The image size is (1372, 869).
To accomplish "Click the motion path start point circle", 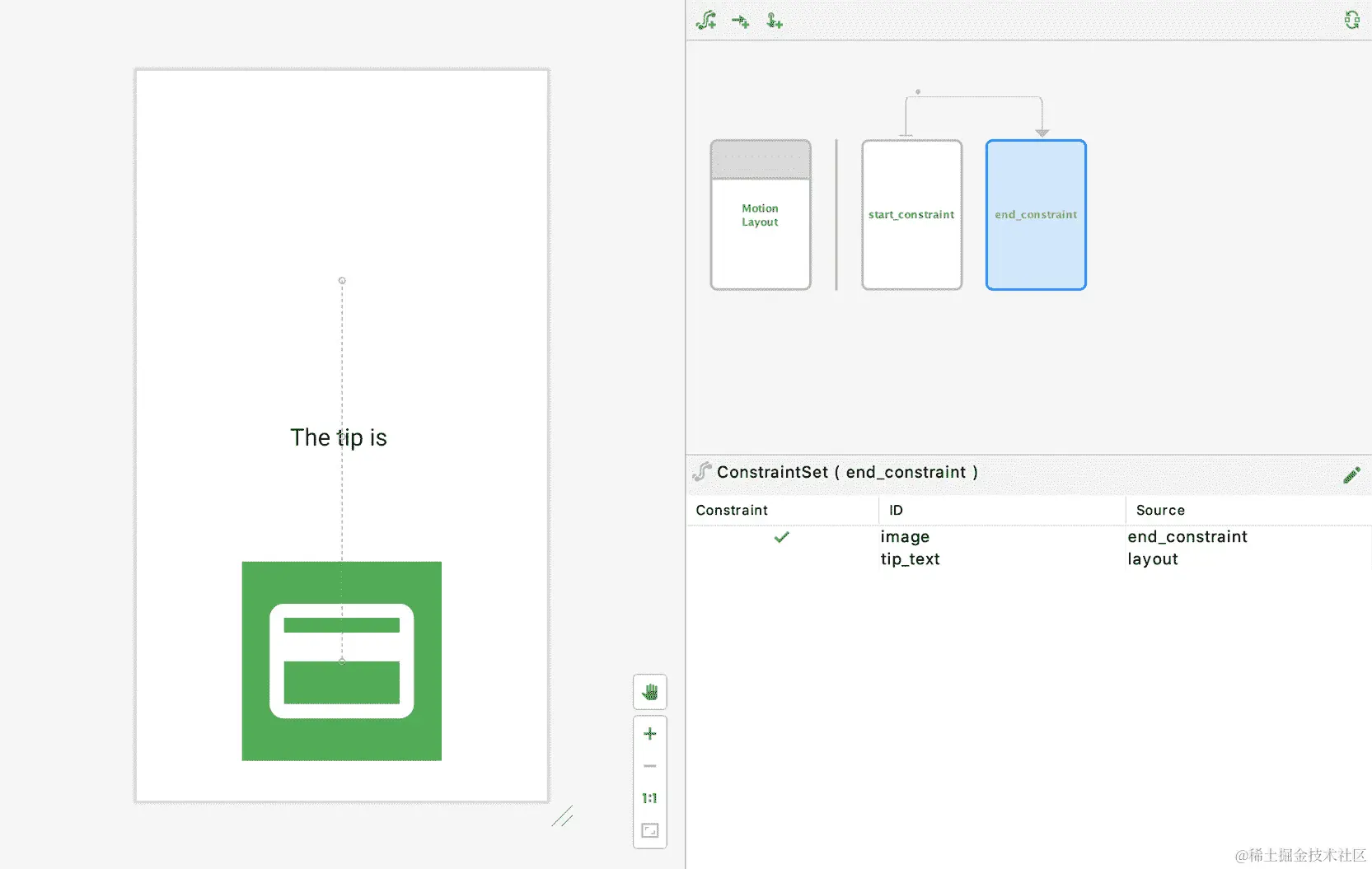I will tap(342, 281).
